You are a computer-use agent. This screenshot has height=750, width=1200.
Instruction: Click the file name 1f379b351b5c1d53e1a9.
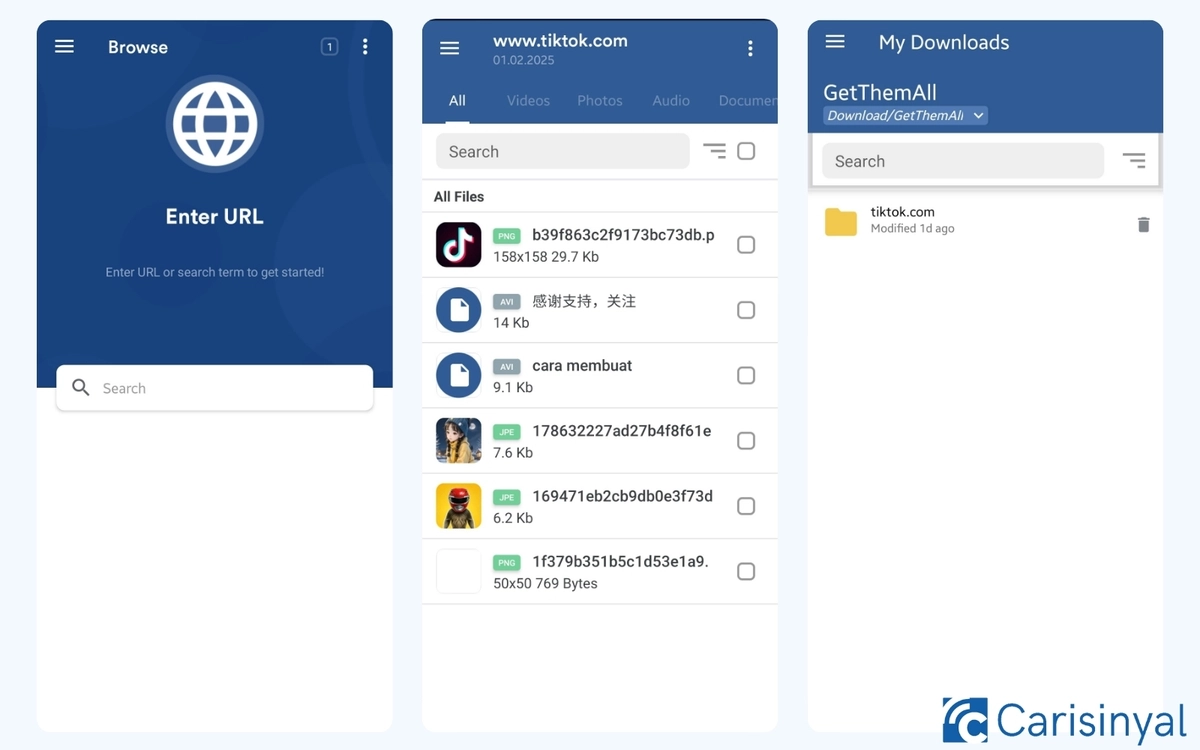[620, 562]
